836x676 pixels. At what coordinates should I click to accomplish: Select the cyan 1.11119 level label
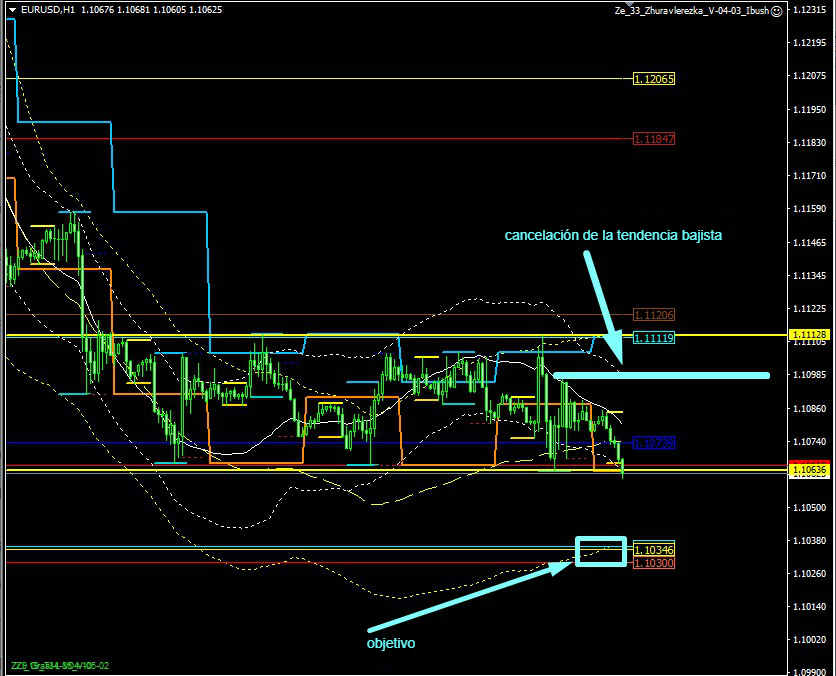654,339
